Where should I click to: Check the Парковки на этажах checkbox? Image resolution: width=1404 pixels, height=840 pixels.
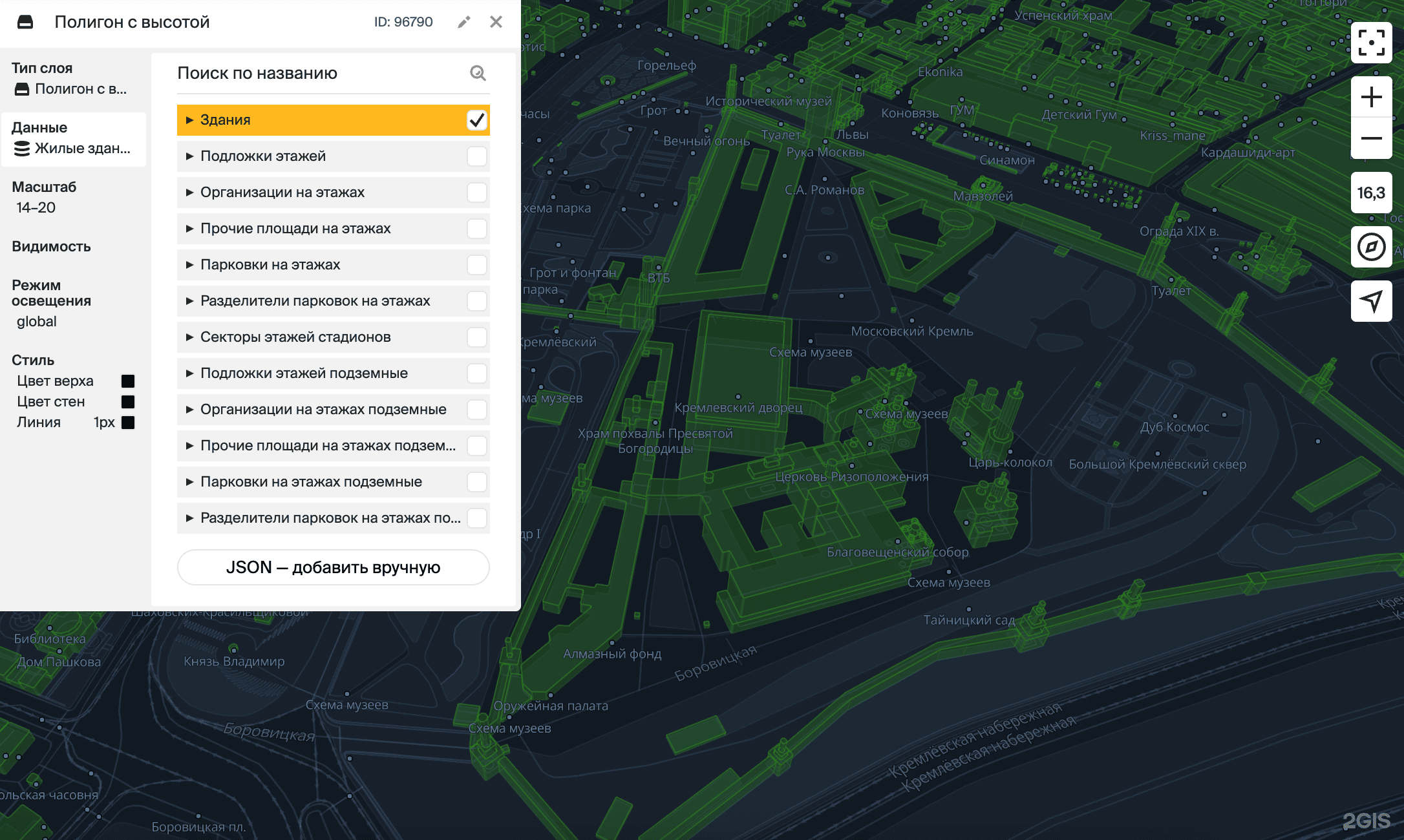(x=476, y=265)
